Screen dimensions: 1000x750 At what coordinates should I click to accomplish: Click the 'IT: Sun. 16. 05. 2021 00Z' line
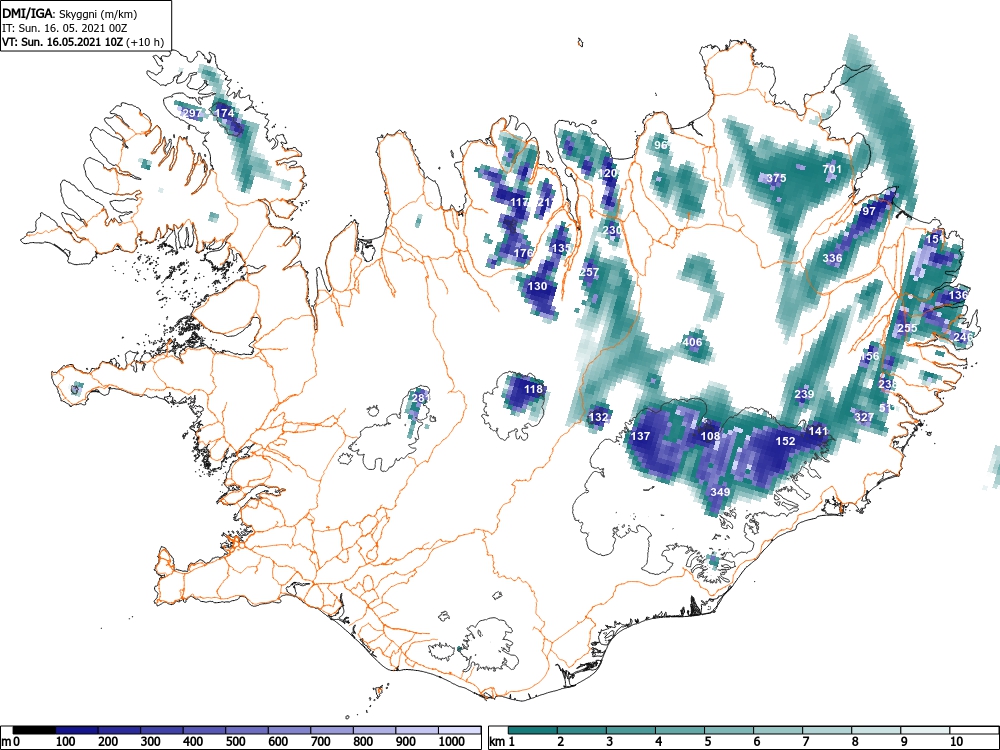(x=62, y=28)
